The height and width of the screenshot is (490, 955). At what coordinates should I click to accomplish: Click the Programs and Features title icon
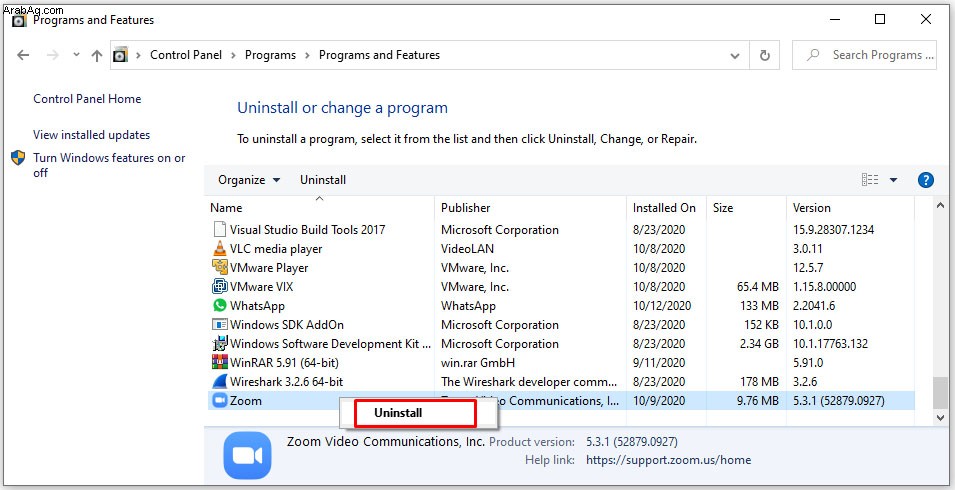pos(19,20)
